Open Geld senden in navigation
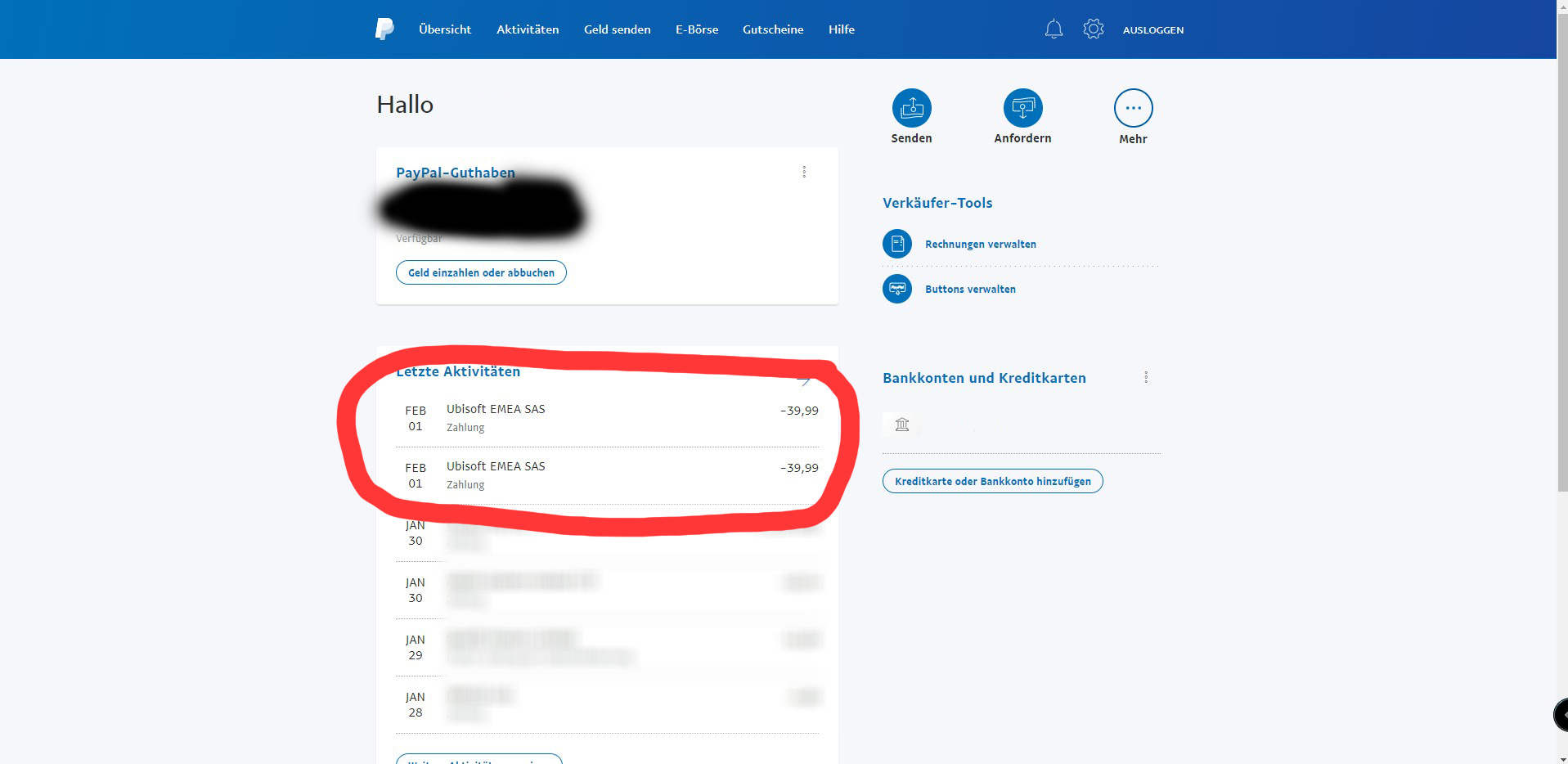 click(618, 29)
